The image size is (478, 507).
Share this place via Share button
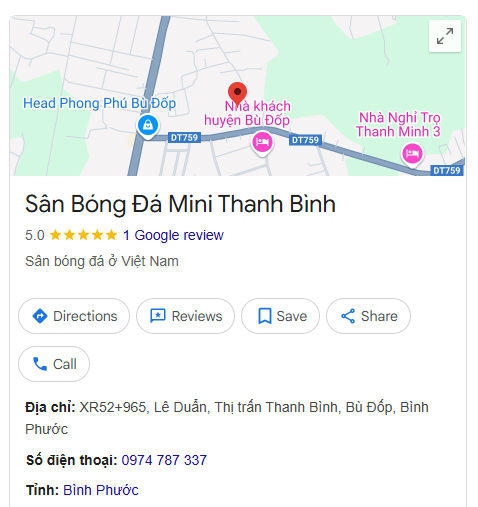[368, 316]
